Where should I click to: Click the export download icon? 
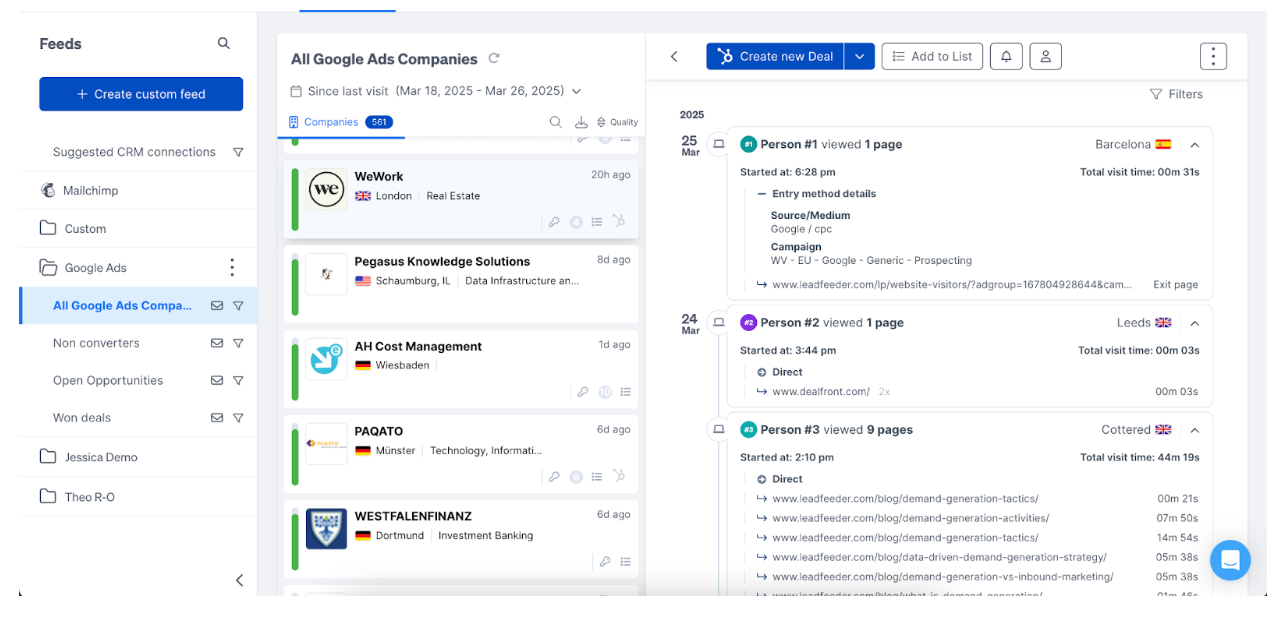click(581, 122)
